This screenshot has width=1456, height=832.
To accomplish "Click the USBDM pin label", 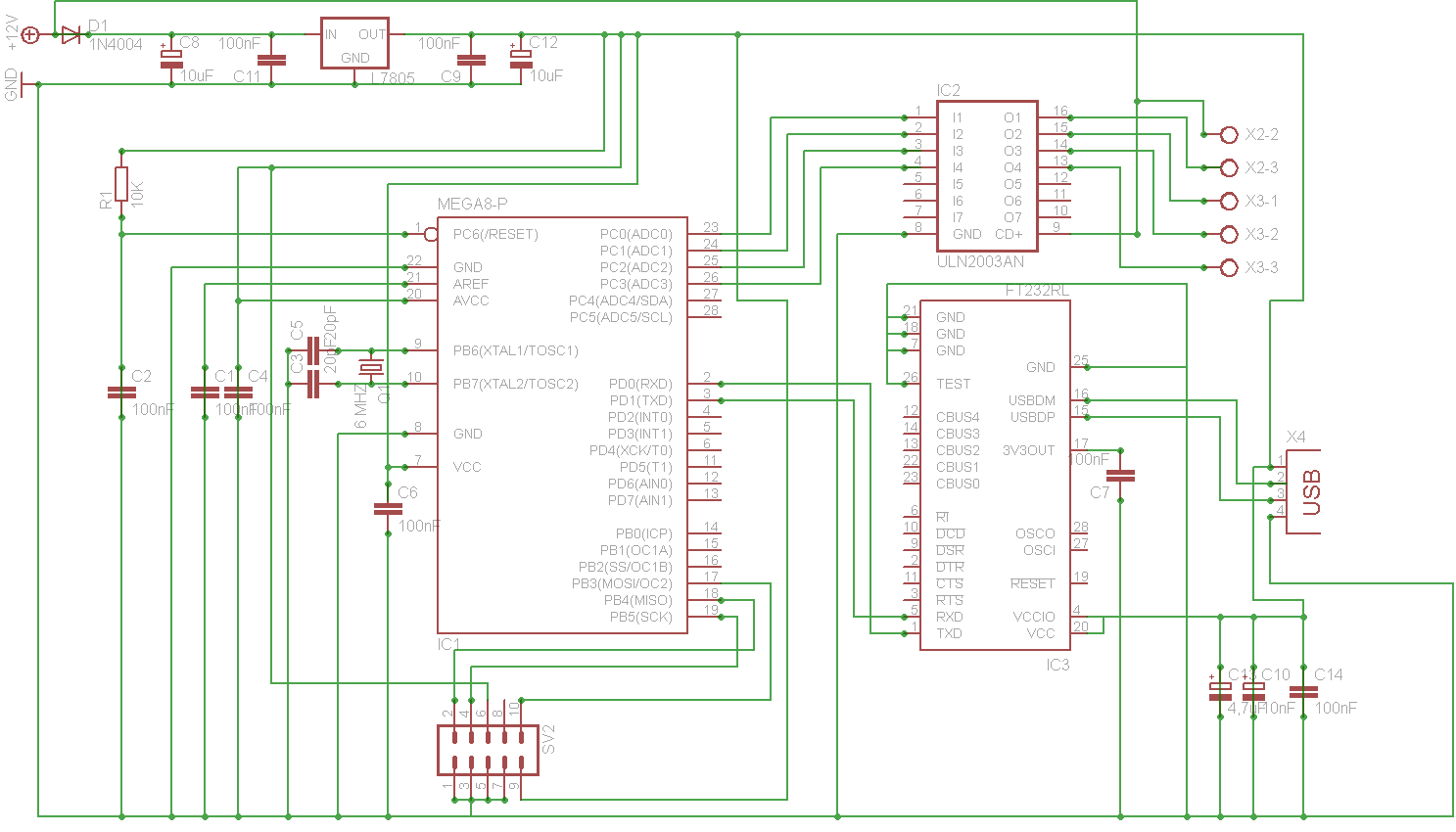I will [x=1032, y=400].
